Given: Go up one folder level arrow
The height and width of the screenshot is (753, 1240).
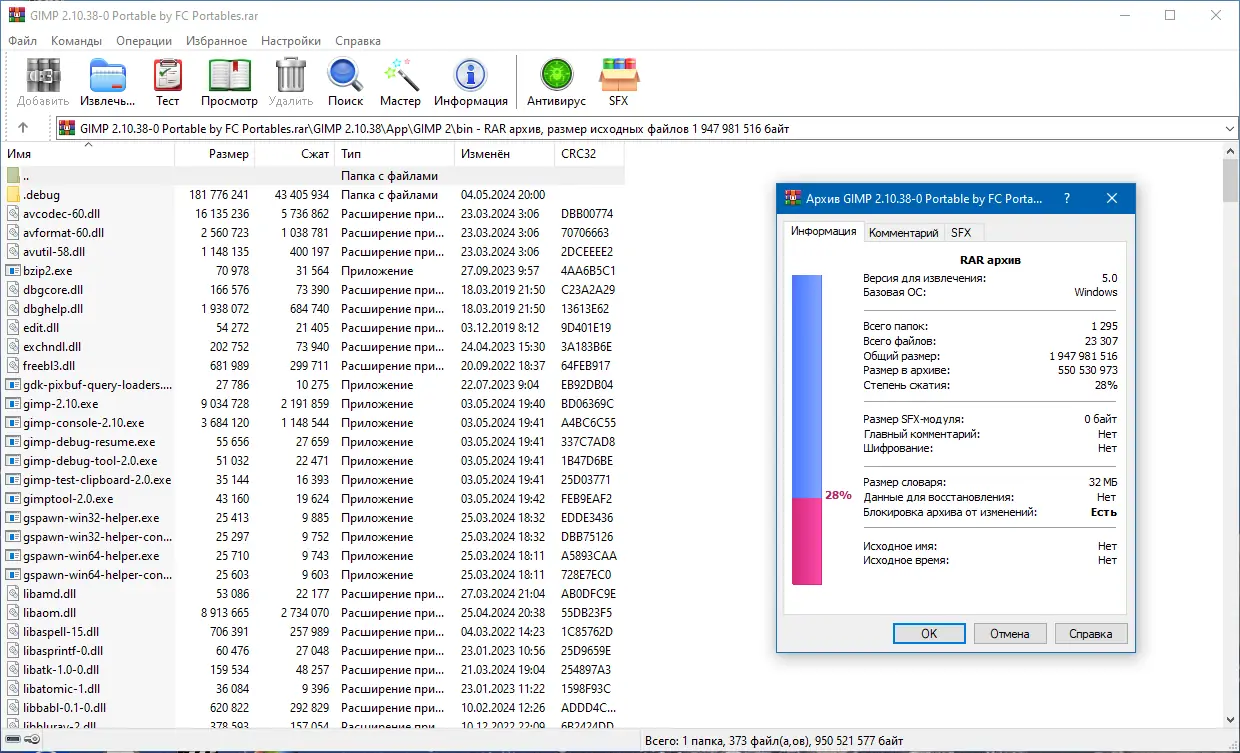Looking at the screenshot, I should tap(23, 128).
